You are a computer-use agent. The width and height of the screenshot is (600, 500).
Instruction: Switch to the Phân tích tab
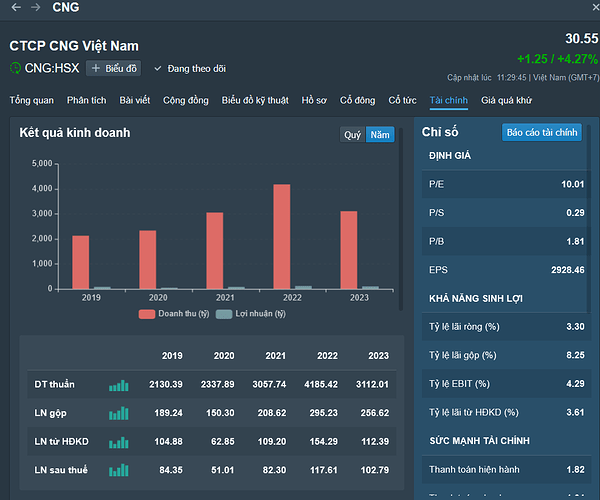click(x=86, y=100)
